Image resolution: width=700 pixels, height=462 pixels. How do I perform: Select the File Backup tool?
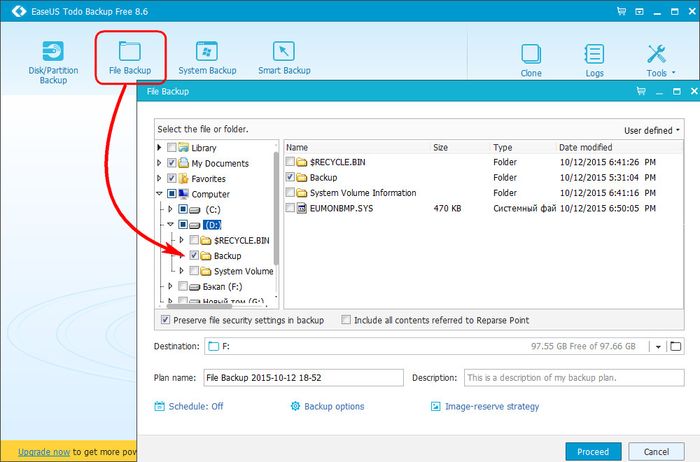130,58
